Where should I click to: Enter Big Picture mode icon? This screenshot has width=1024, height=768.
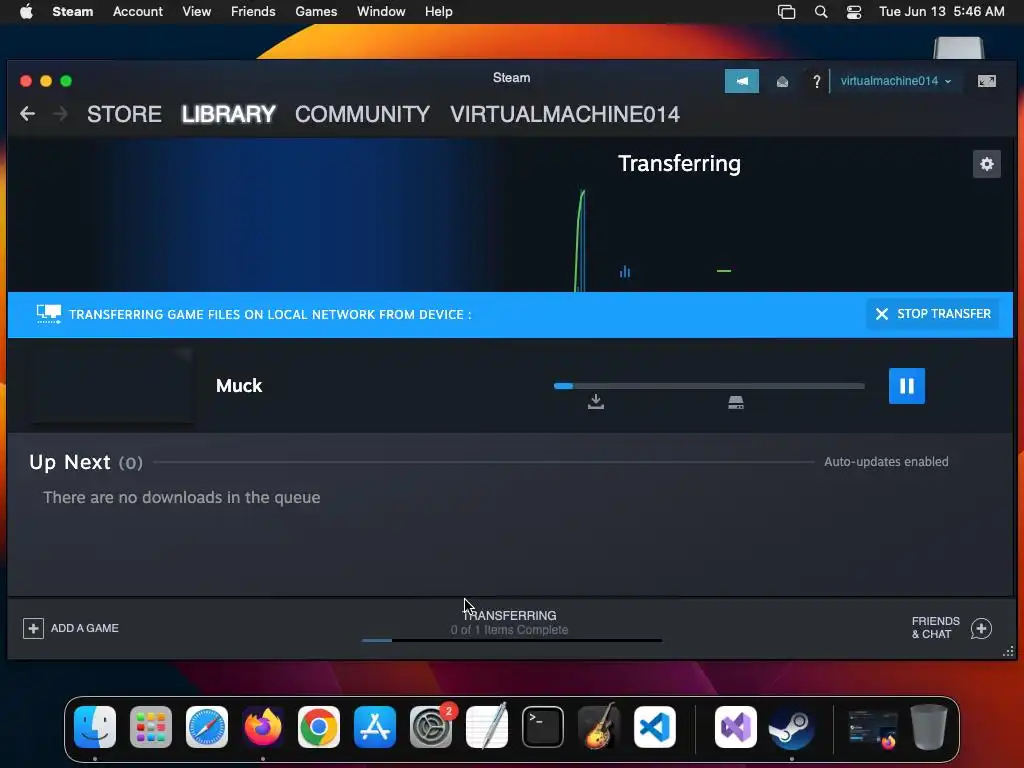(x=987, y=81)
